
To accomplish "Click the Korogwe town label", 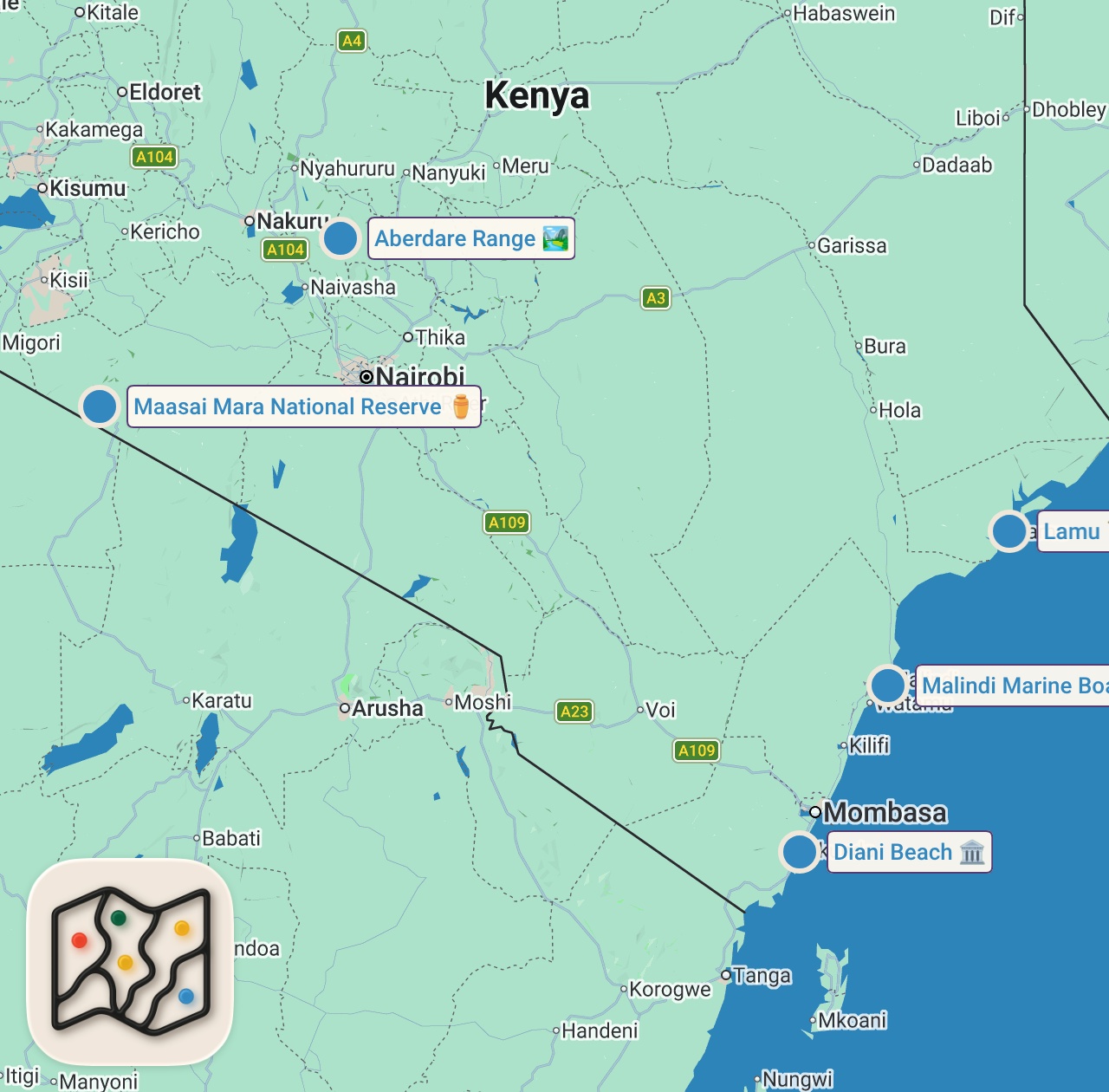I will (x=670, y=990).
